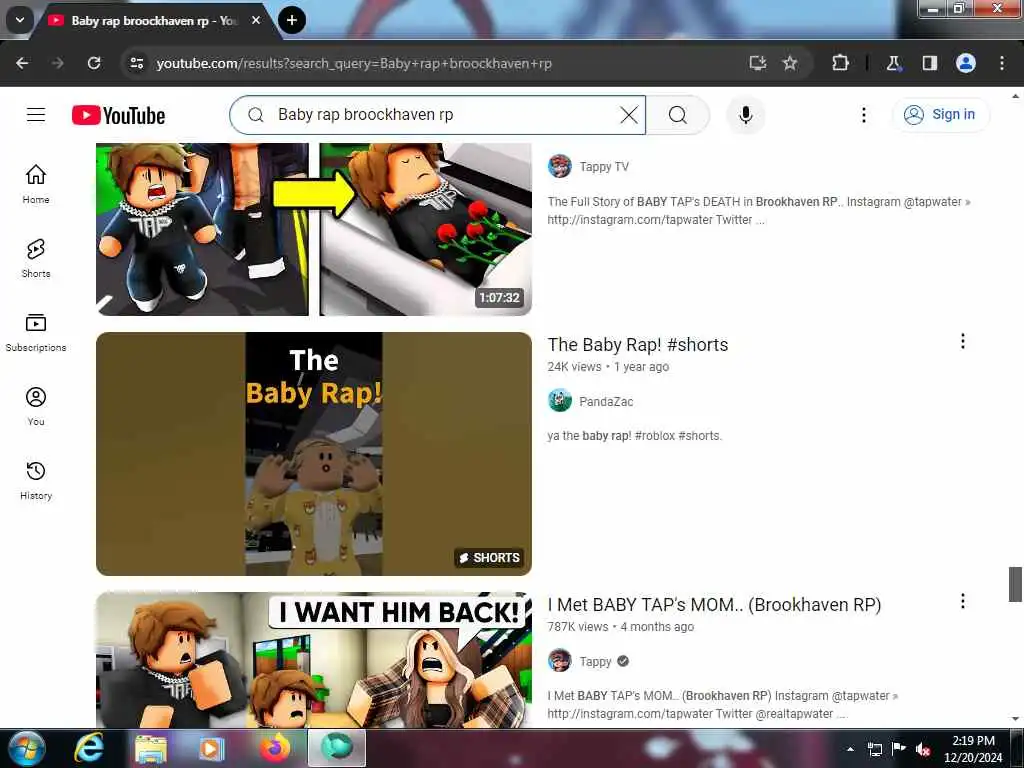Open the YouTube guide hamburger menu

pyautogui.click(x=36, y=115)
